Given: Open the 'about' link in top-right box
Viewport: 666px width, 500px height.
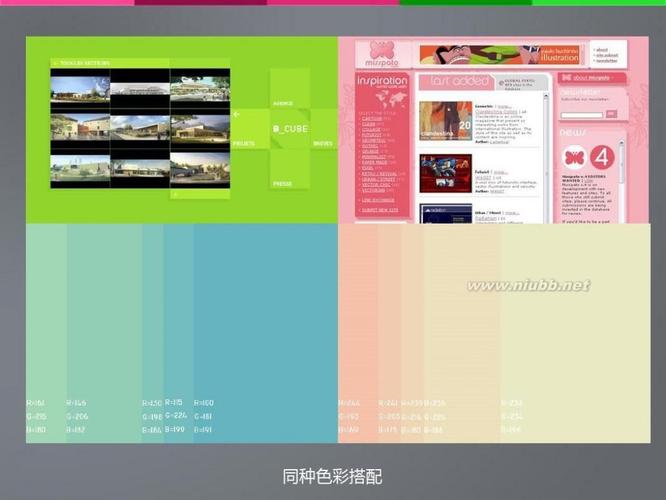Looking at the screenshot, I should pos(601,50).
